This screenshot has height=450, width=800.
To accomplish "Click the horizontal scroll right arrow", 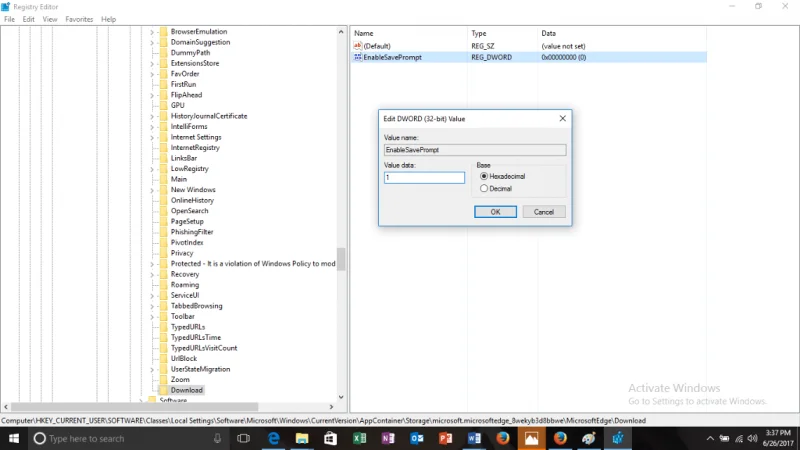I will (331, 407).
